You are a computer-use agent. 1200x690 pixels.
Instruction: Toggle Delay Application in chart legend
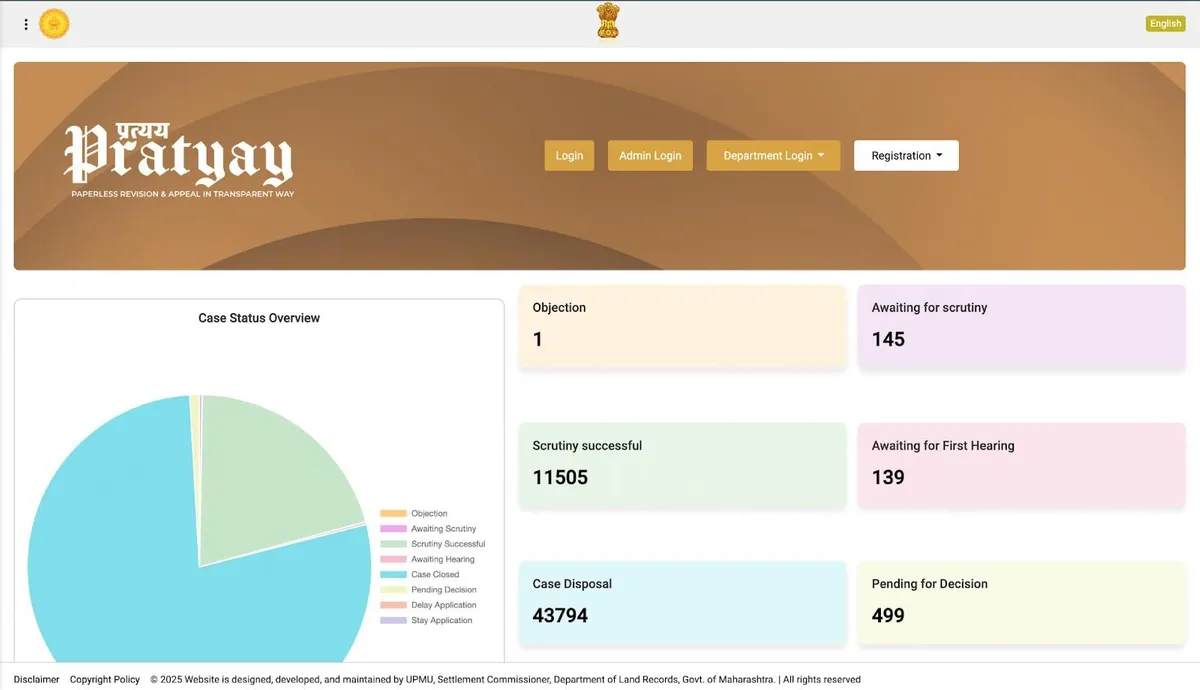pos(437,604)
